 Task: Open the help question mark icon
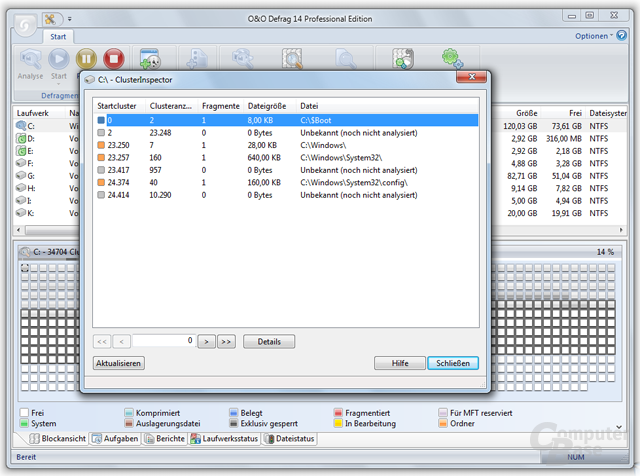[x=621, y=36]
